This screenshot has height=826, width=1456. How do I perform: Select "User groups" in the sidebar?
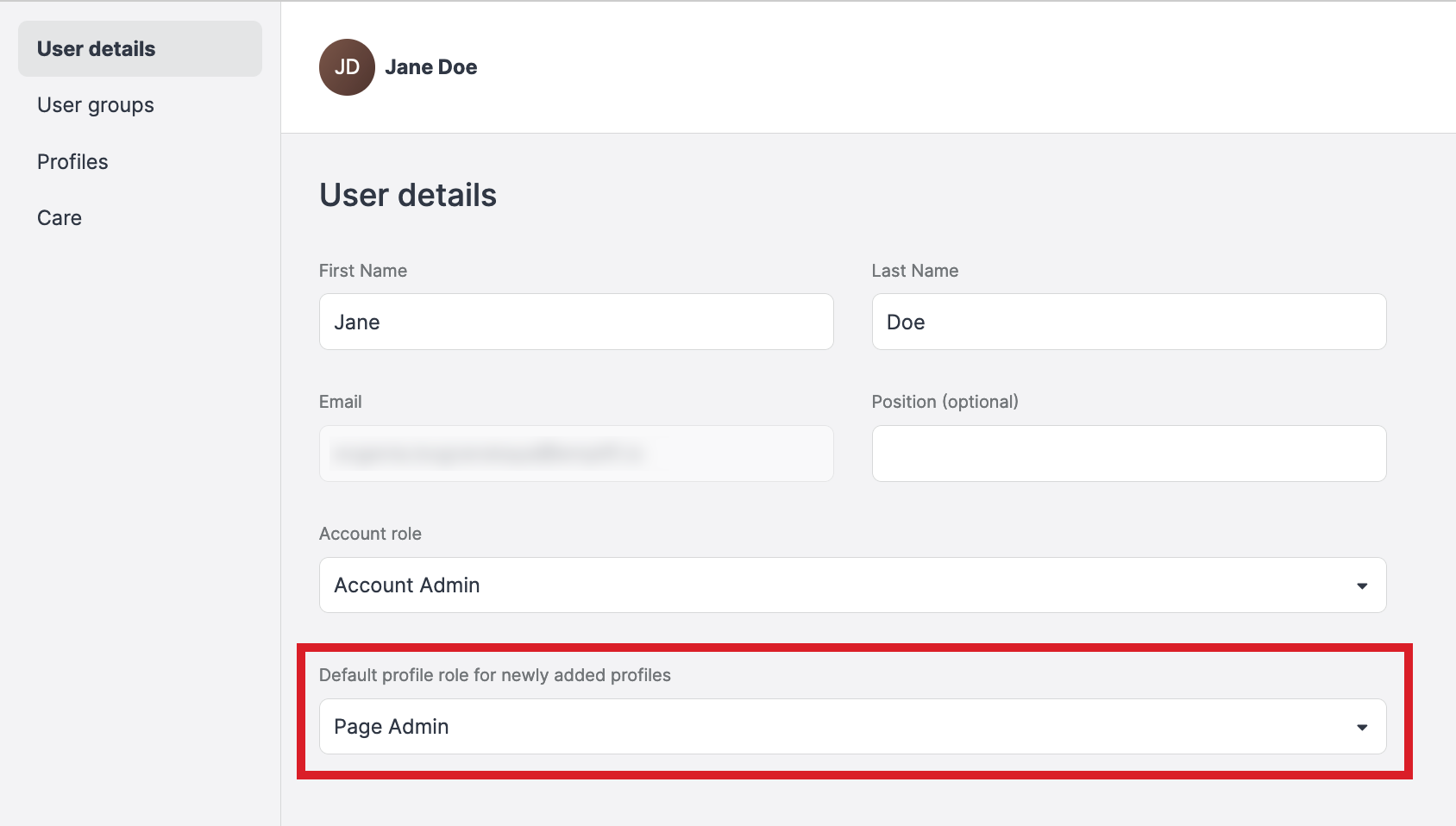95,104
